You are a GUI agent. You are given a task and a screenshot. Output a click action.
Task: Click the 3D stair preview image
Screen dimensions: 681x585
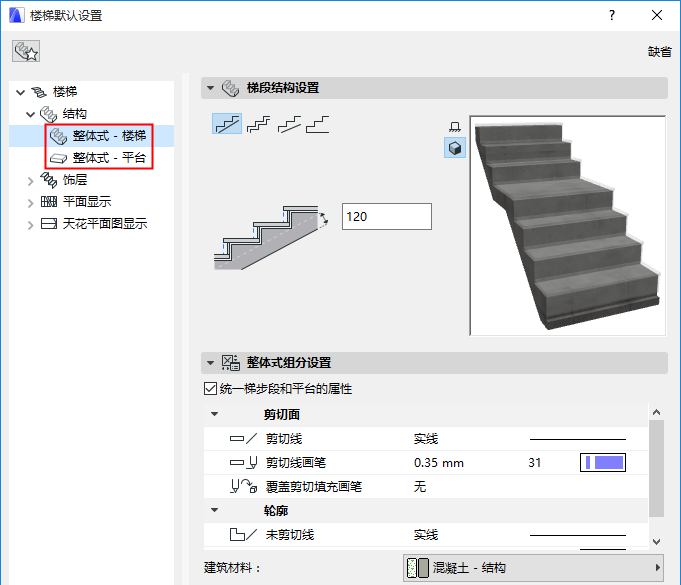click(x=567, y=225)
